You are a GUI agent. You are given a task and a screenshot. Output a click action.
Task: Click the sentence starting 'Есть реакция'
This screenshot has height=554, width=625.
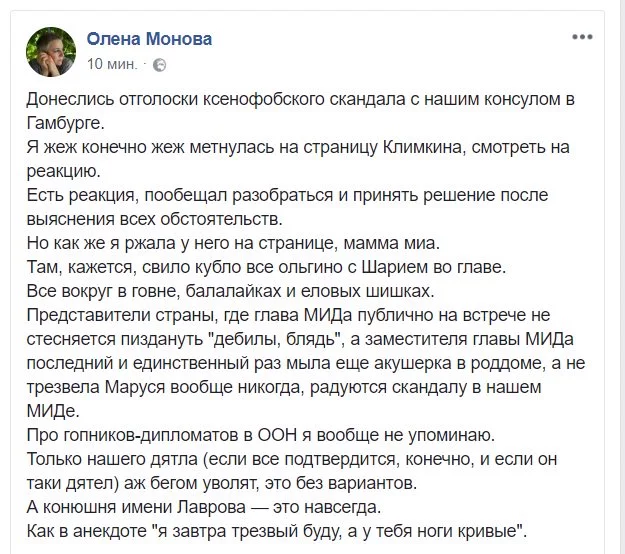click(287, 207)
